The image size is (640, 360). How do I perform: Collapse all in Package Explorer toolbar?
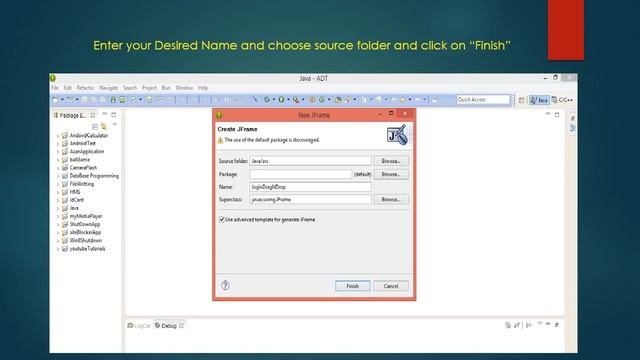(x=95, y=127)
